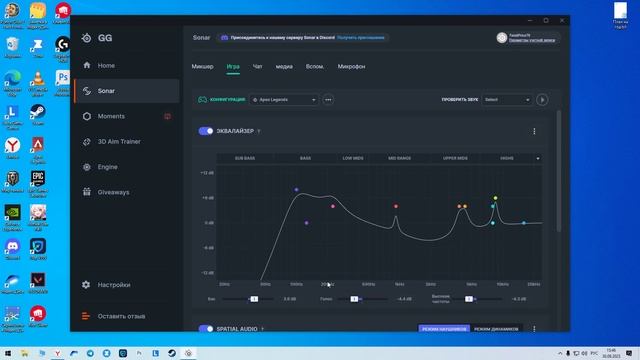Open the Windows Start menu
This screenshot has width=640, height=360.
(8, 353)
